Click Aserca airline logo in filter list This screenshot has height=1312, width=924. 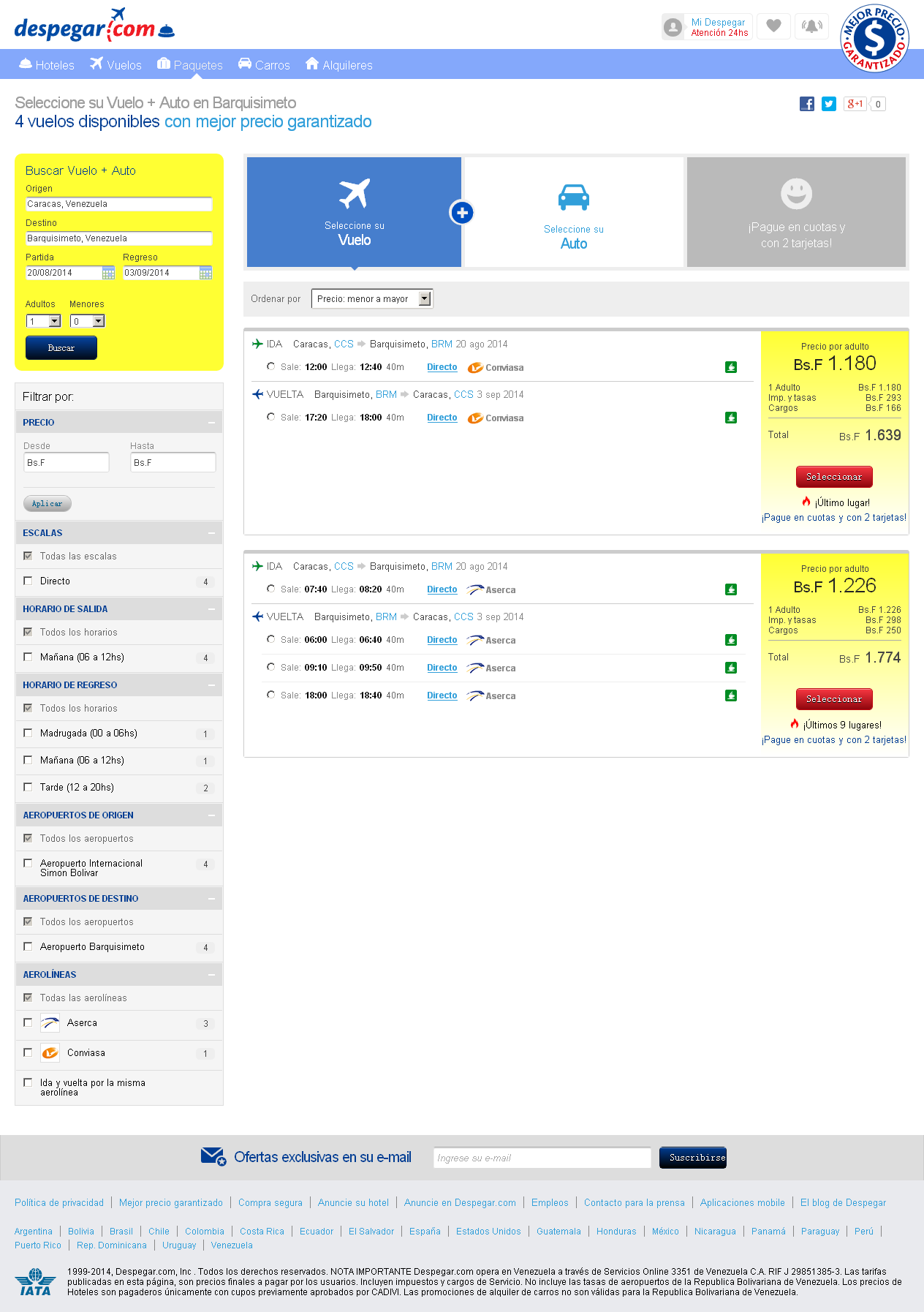[x=50, y=1023]
